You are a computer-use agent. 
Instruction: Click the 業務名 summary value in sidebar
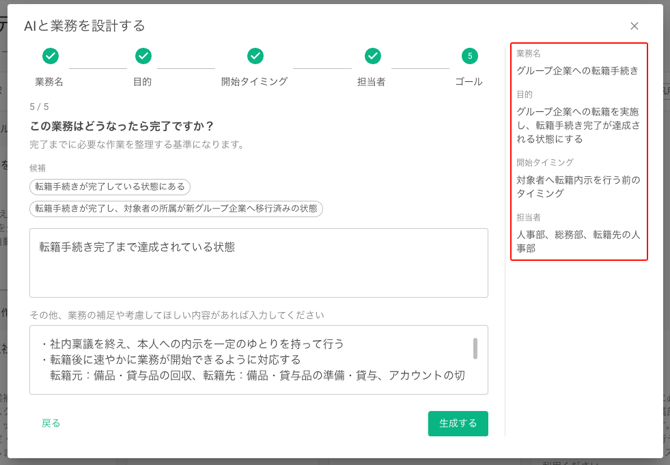(x=577, y=71)
